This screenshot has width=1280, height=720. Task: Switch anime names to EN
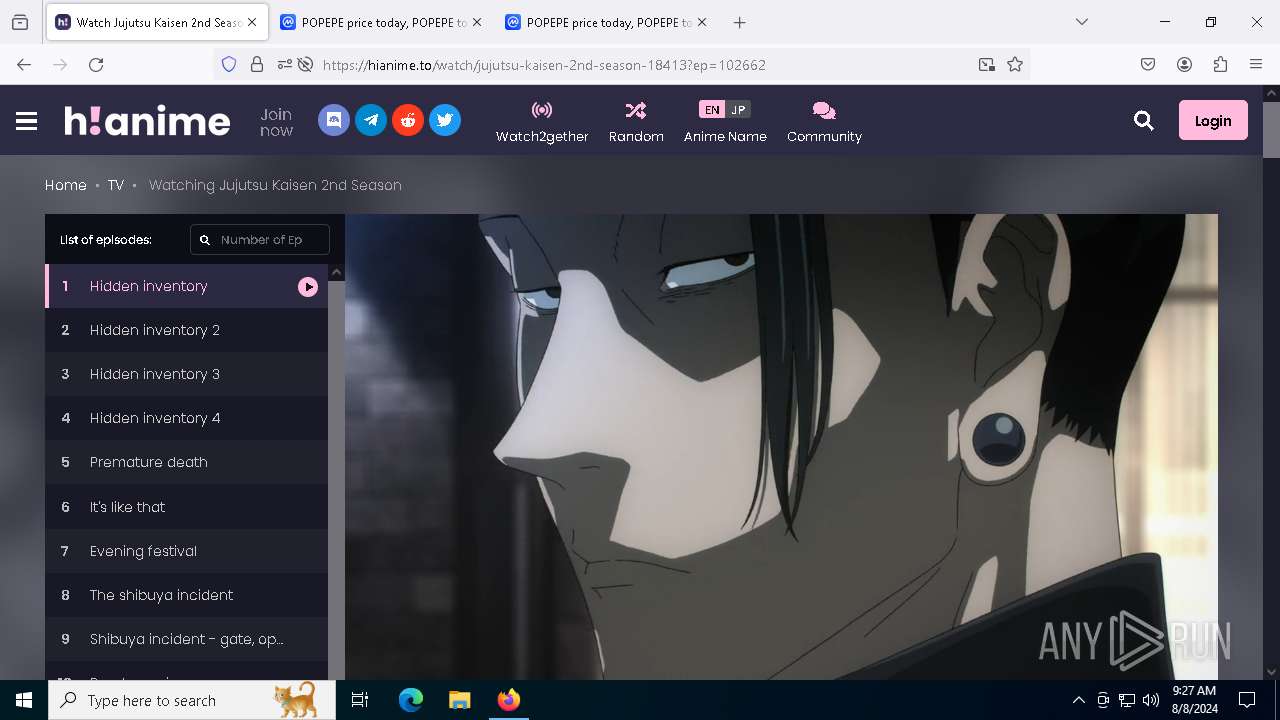pos(712,110)
